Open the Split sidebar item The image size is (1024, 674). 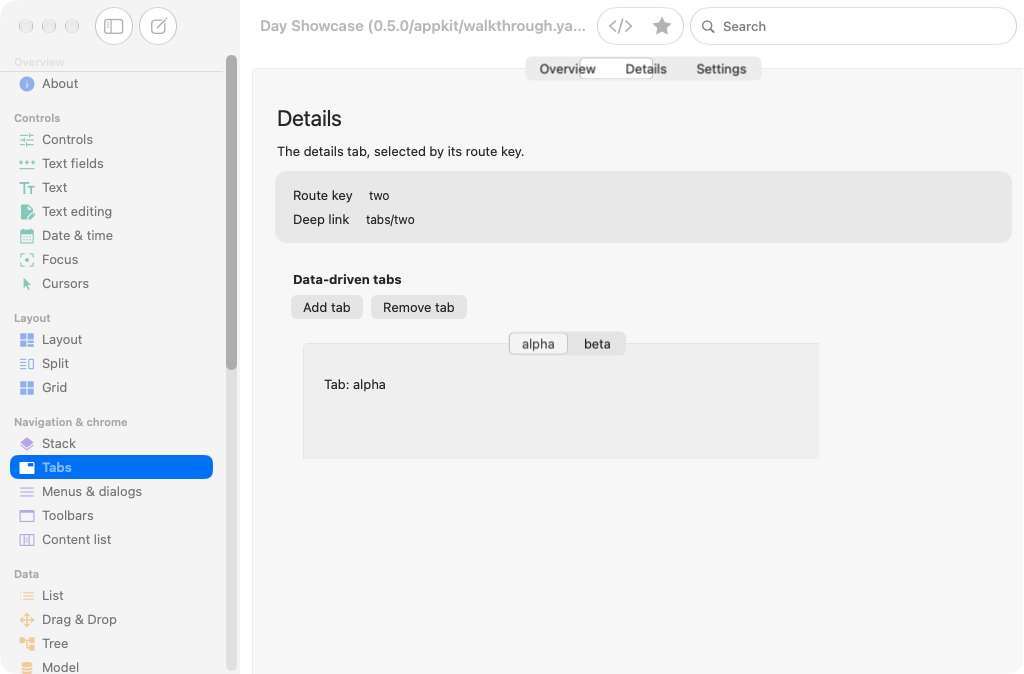112,364
